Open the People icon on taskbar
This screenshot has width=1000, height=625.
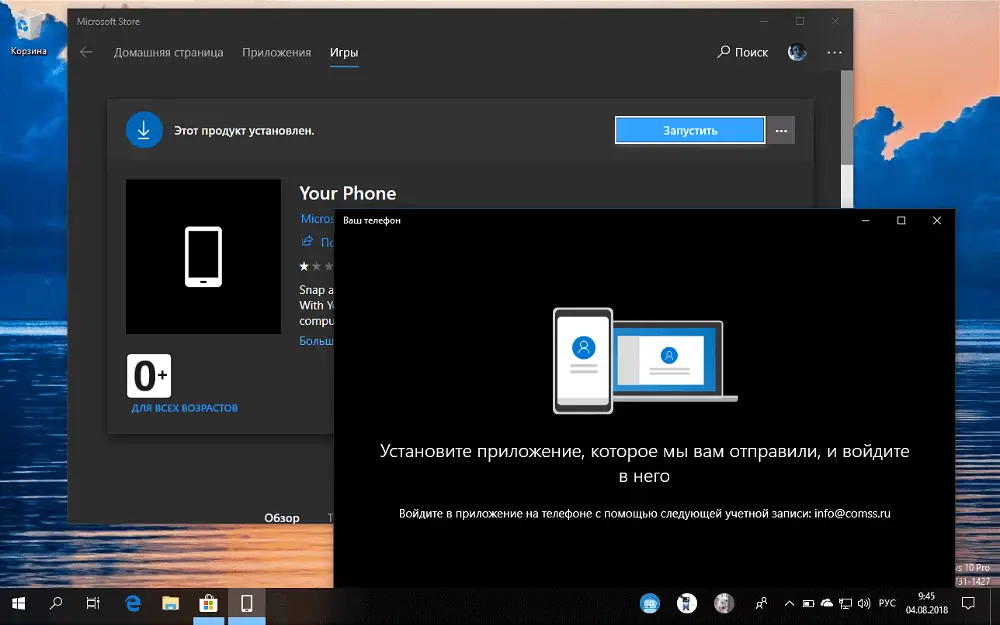(x=761, y=603)
